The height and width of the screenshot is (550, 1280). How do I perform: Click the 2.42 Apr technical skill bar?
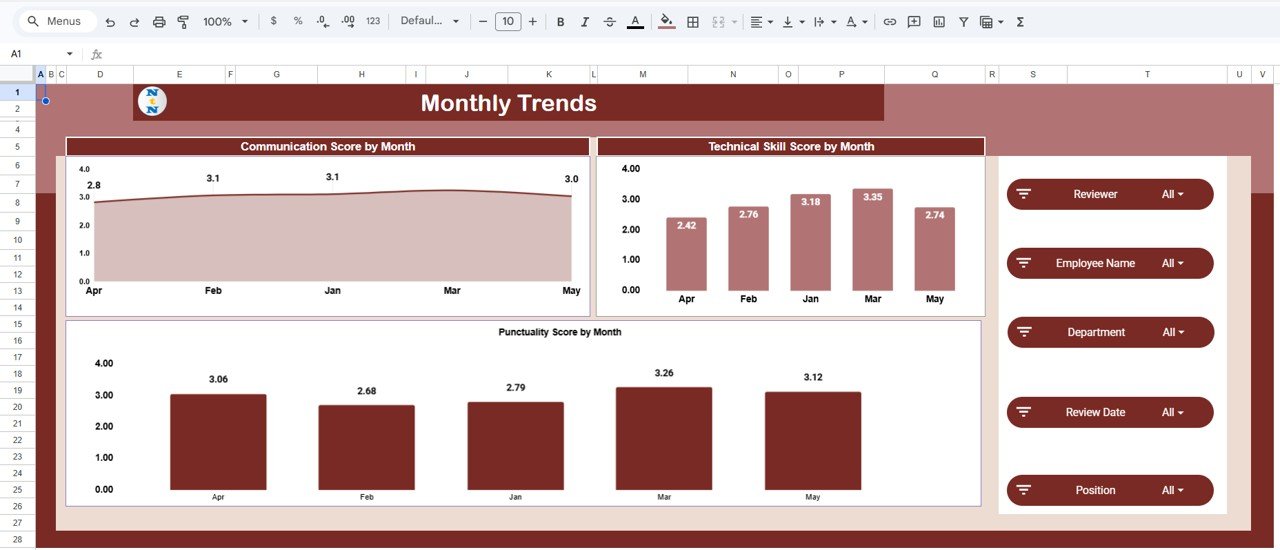(686, 254)
